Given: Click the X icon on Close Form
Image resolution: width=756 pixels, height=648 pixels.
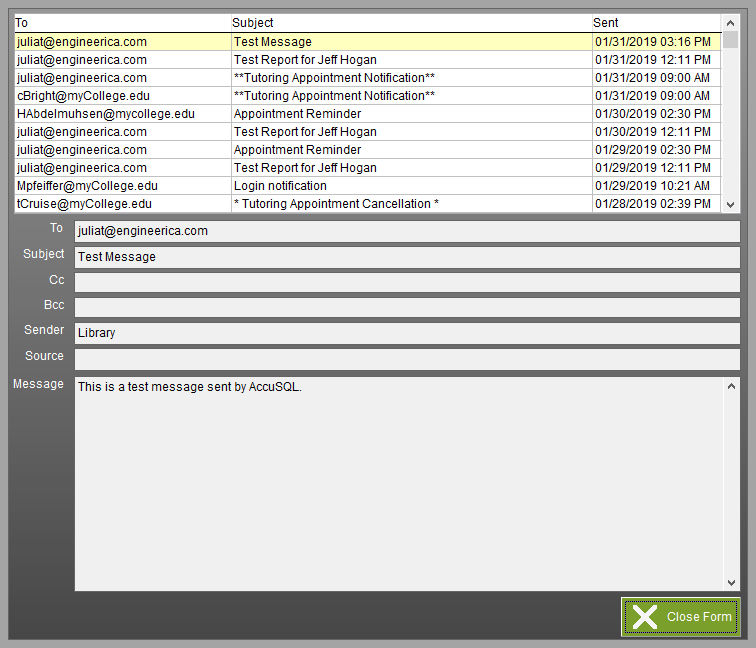Looking at the screenshot, I should click(x=645, y=617).
